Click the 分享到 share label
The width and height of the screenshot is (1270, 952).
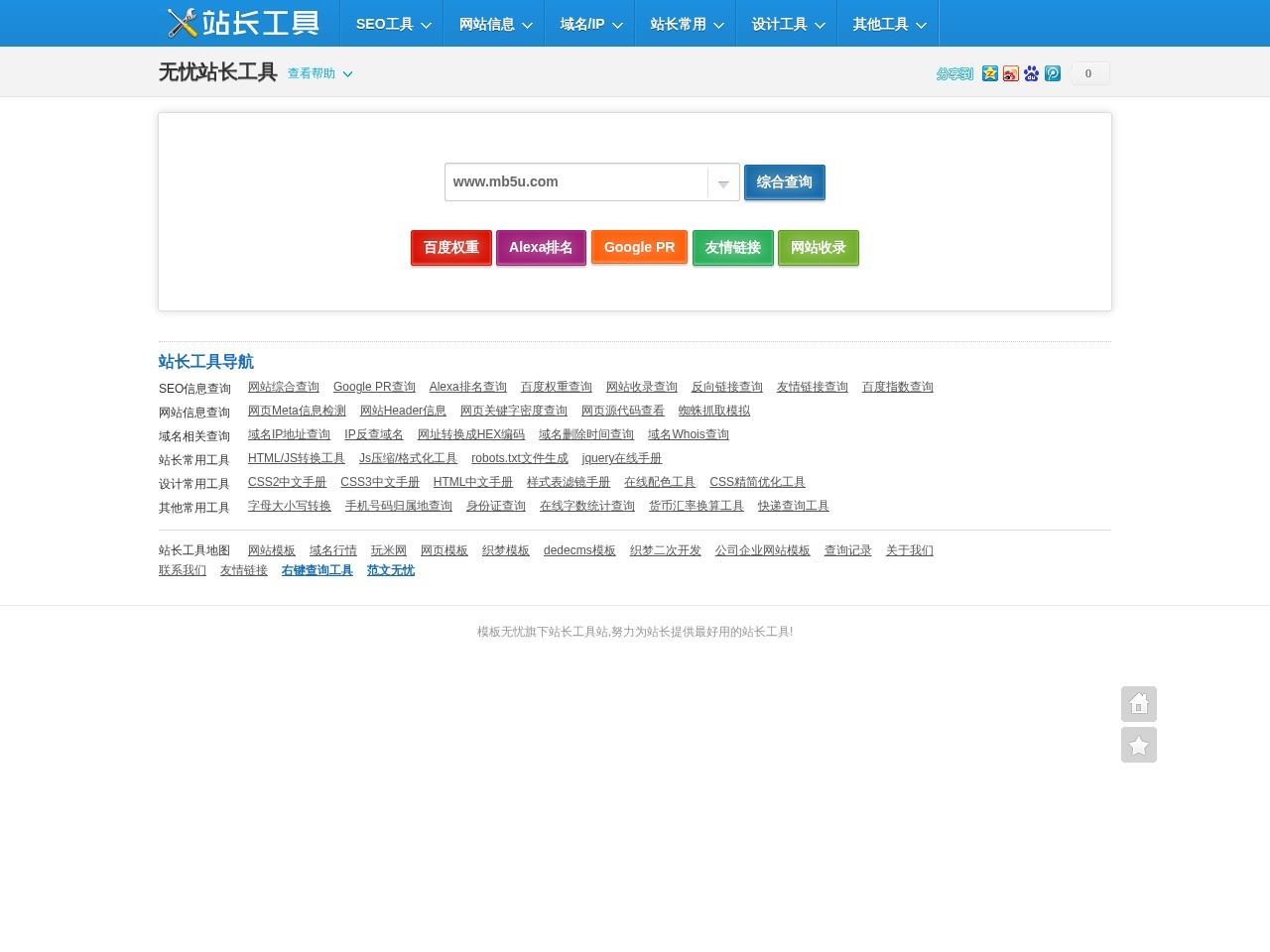954,74
